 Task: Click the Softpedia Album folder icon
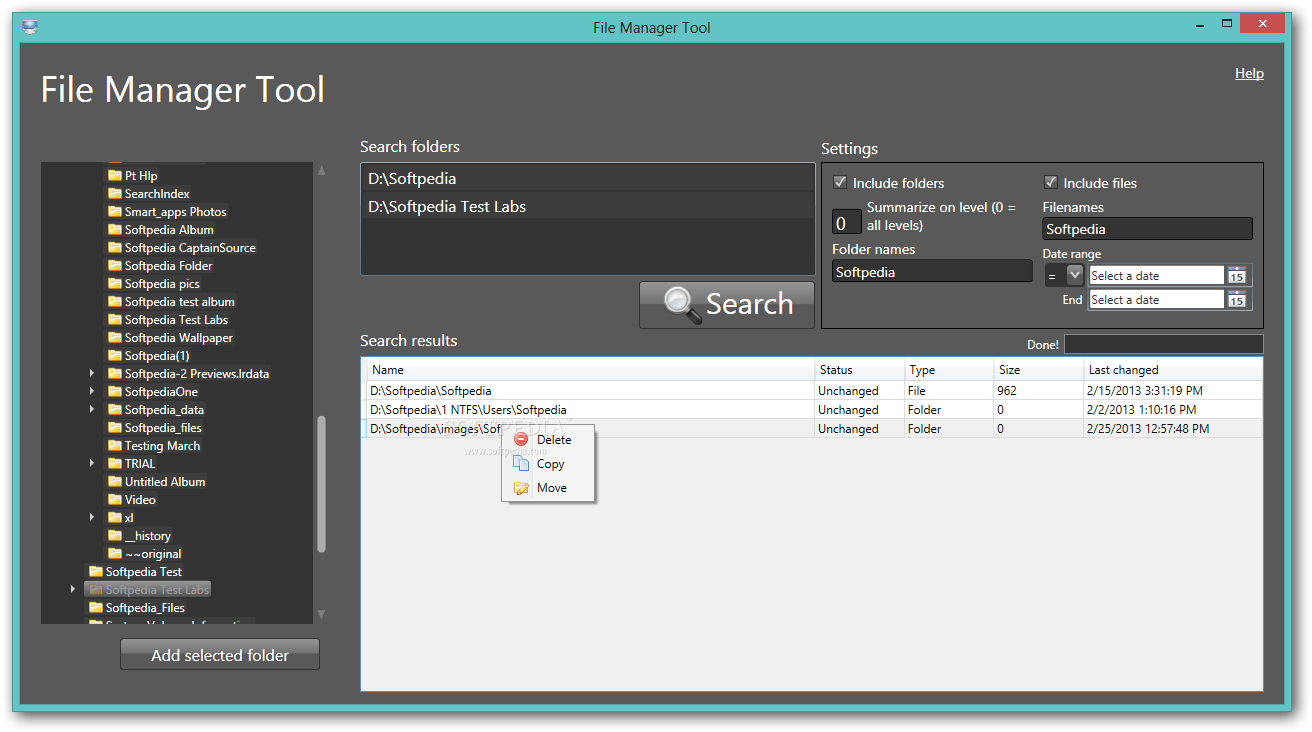pos(115,230)
